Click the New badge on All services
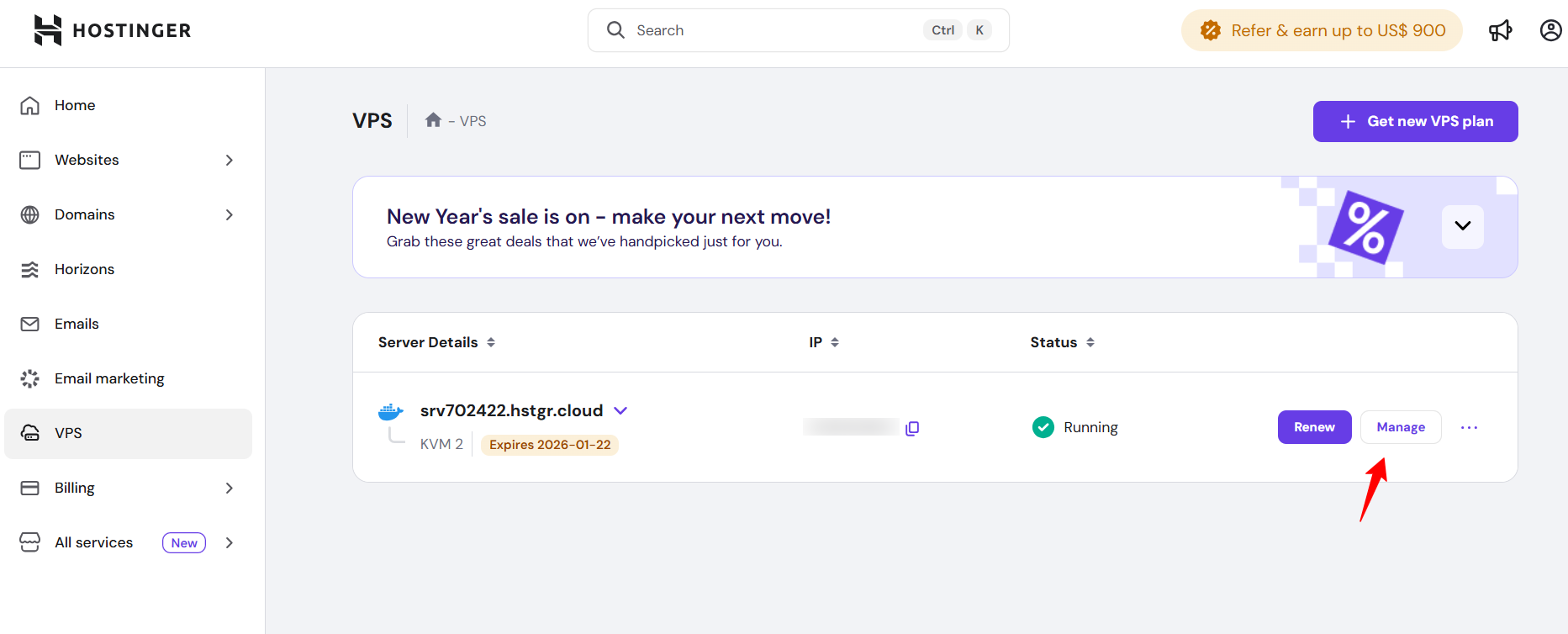Screen dimensions: 1568x634 184,542
